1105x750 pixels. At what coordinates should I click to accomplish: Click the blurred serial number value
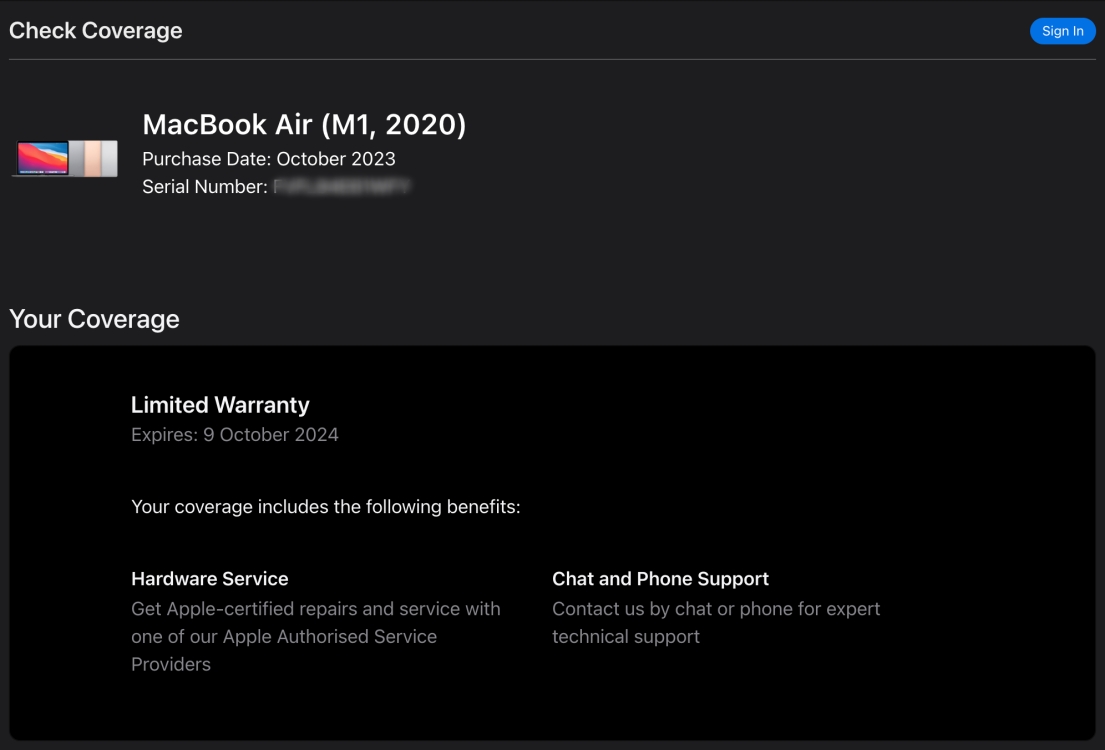(342, 187)
